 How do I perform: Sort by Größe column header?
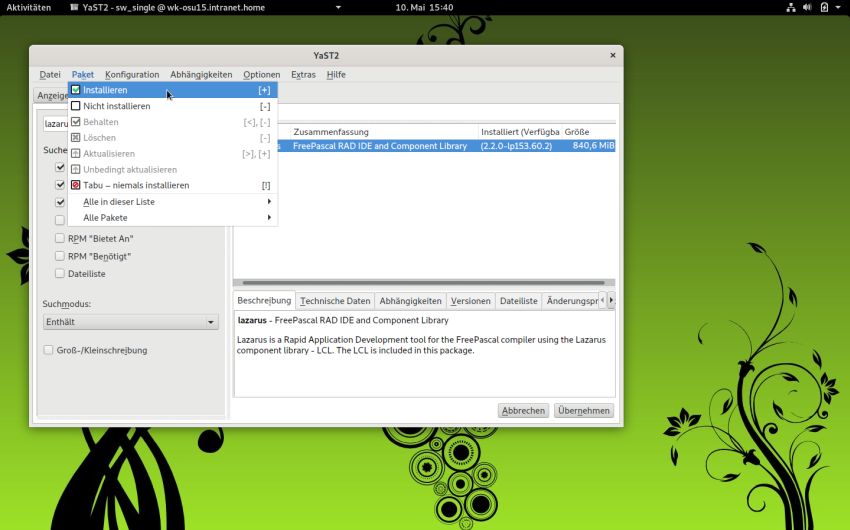click(588, 132)
